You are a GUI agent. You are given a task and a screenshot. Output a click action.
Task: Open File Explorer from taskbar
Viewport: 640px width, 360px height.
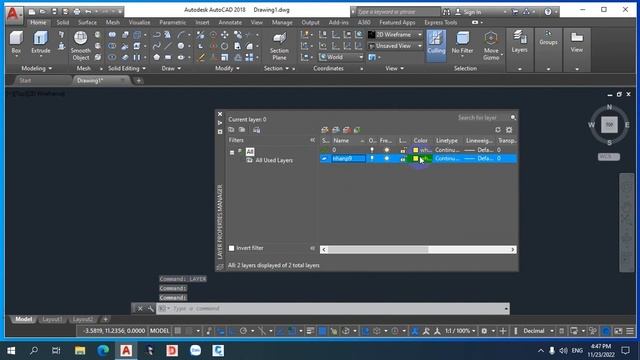80,351
